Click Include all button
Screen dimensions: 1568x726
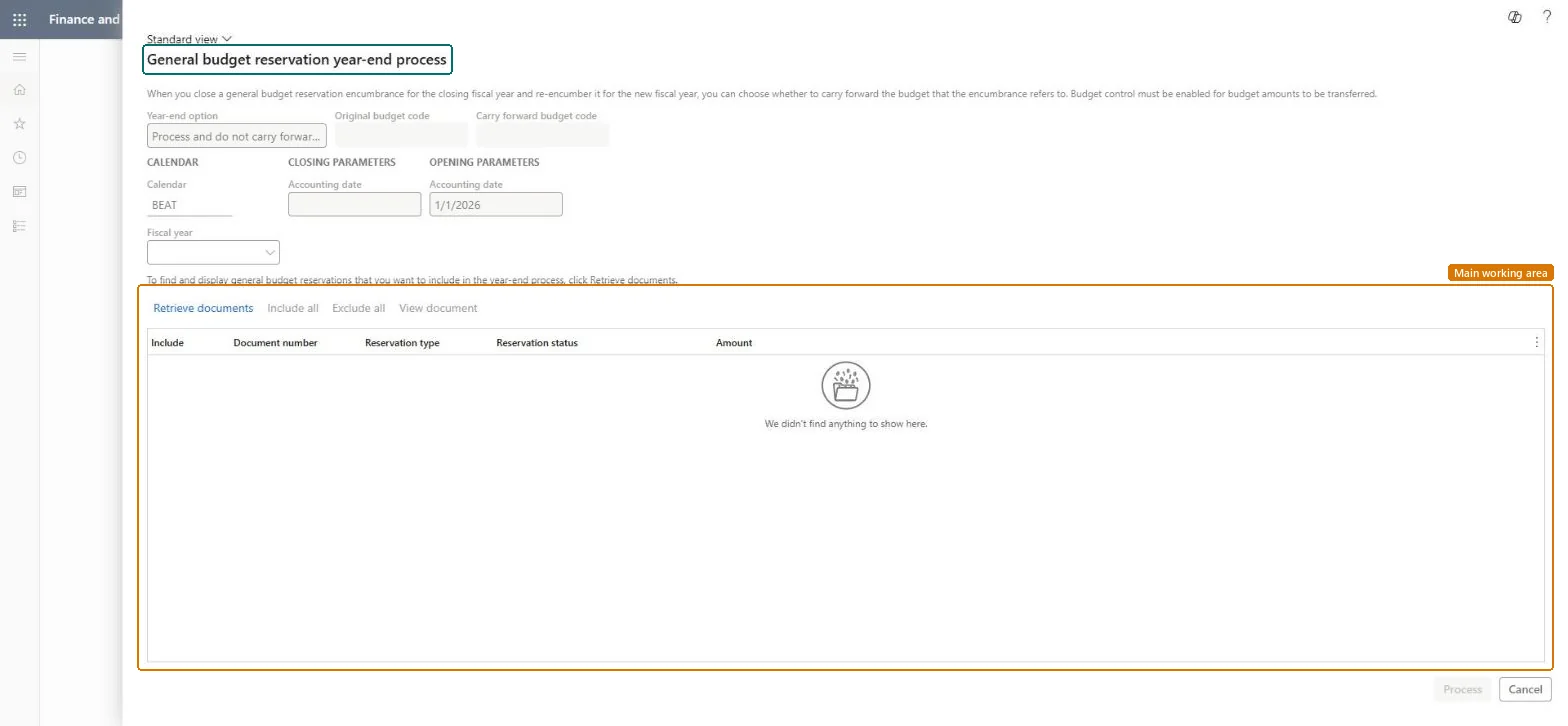[293, 308]
